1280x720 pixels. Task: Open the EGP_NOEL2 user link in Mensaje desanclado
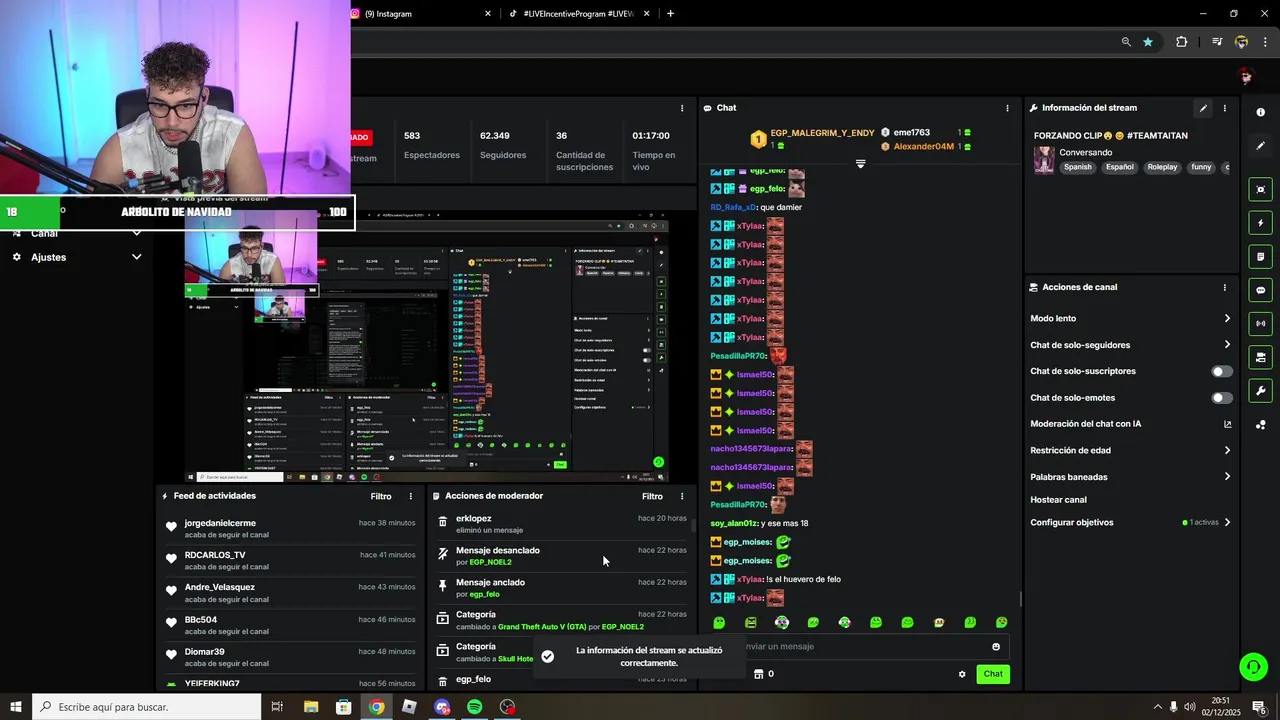tap(490, 562)
